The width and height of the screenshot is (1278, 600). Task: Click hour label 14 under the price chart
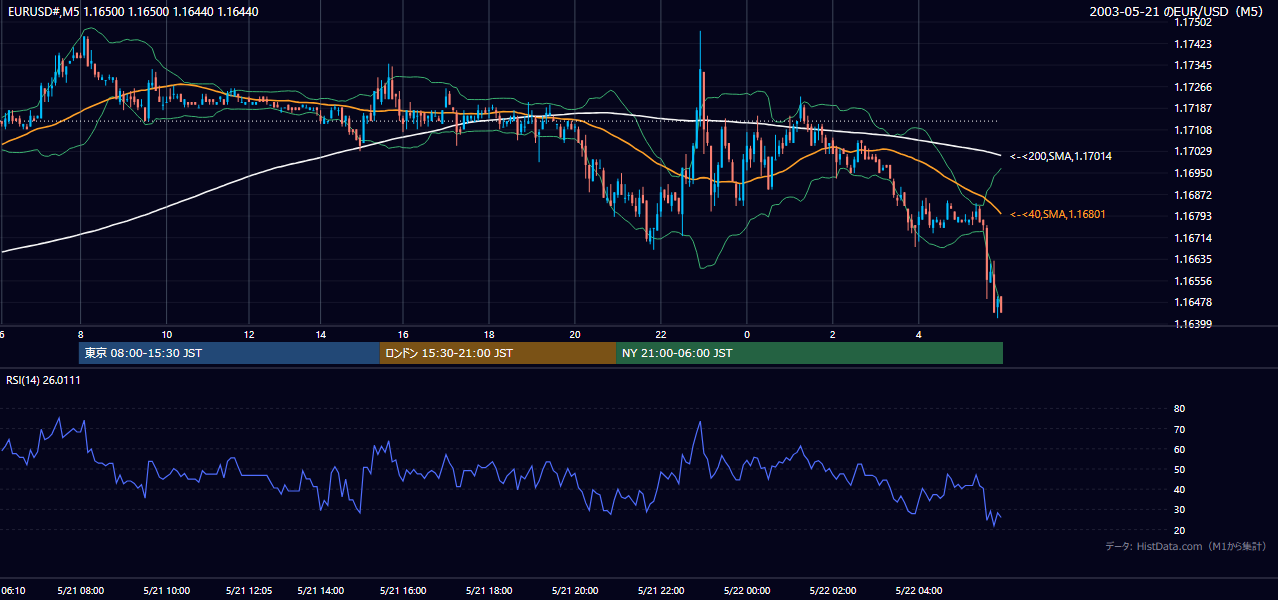pyautogui.click(x=320, y=334)
